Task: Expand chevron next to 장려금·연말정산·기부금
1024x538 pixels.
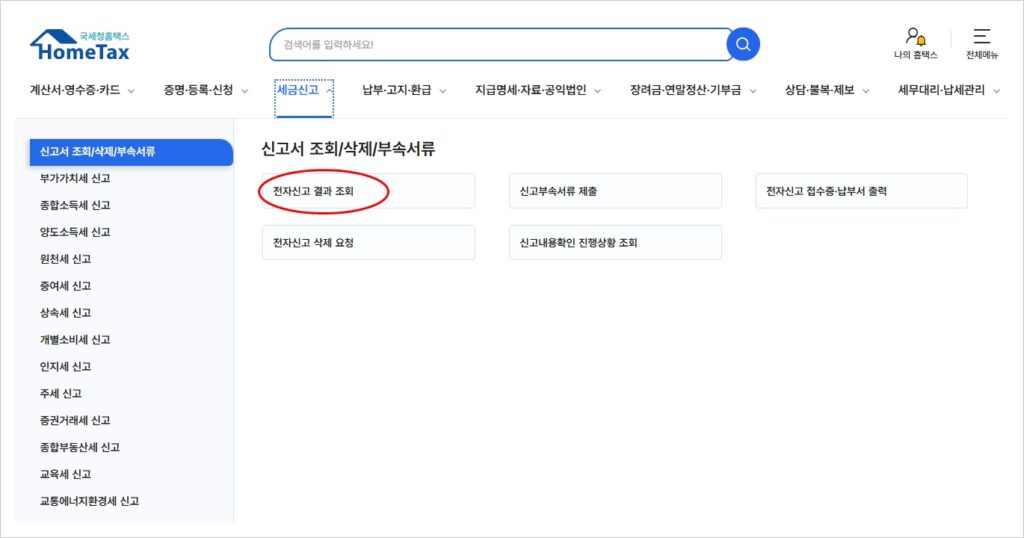Action: coord(753,91)
